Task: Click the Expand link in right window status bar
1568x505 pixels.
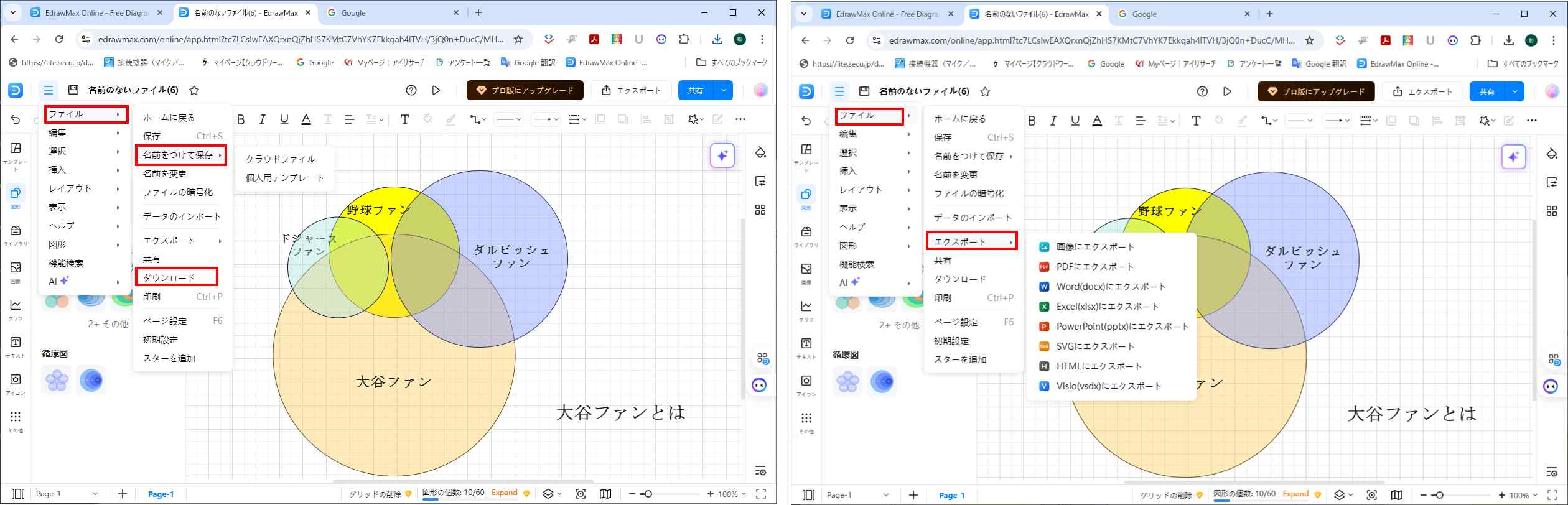Action: [1296, 494]
